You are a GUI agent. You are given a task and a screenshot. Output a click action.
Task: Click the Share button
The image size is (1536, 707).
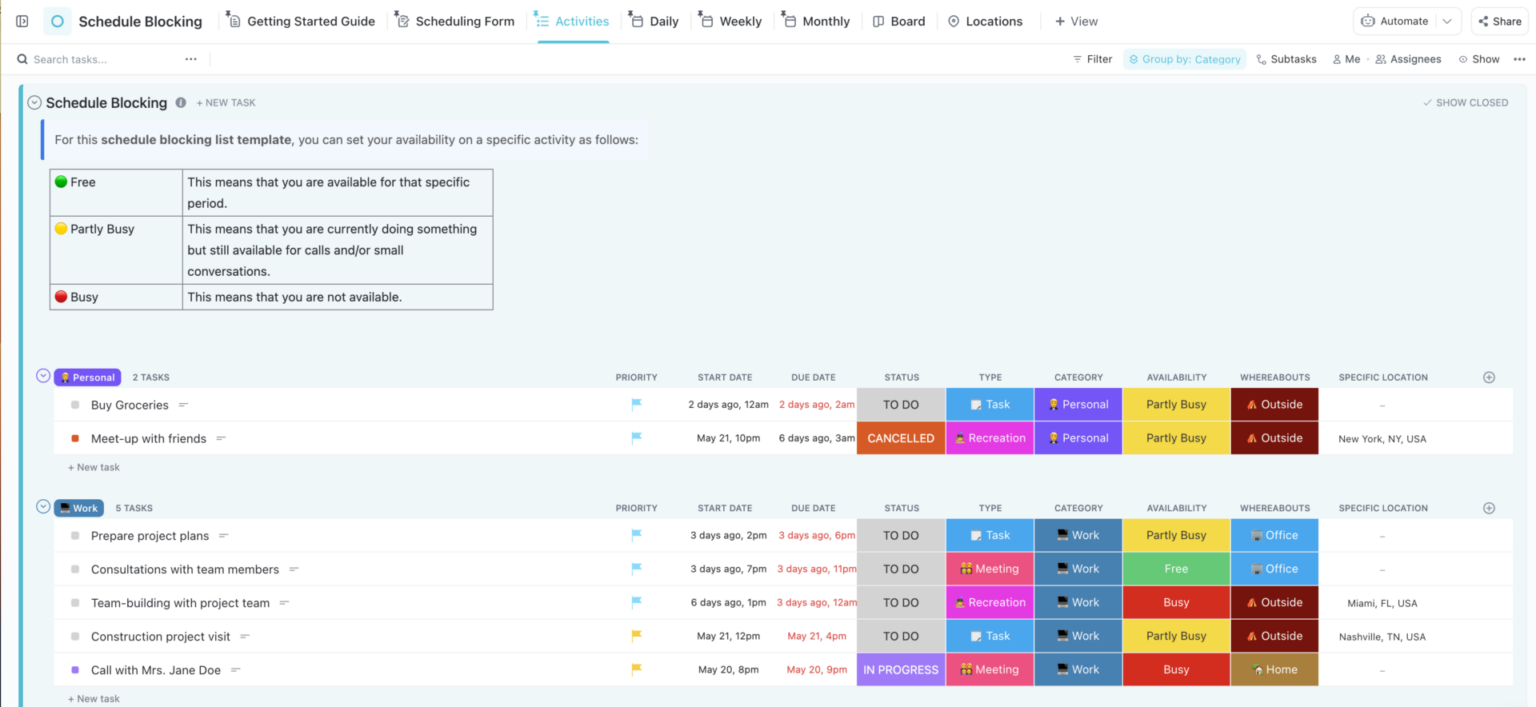[1499, 20]
